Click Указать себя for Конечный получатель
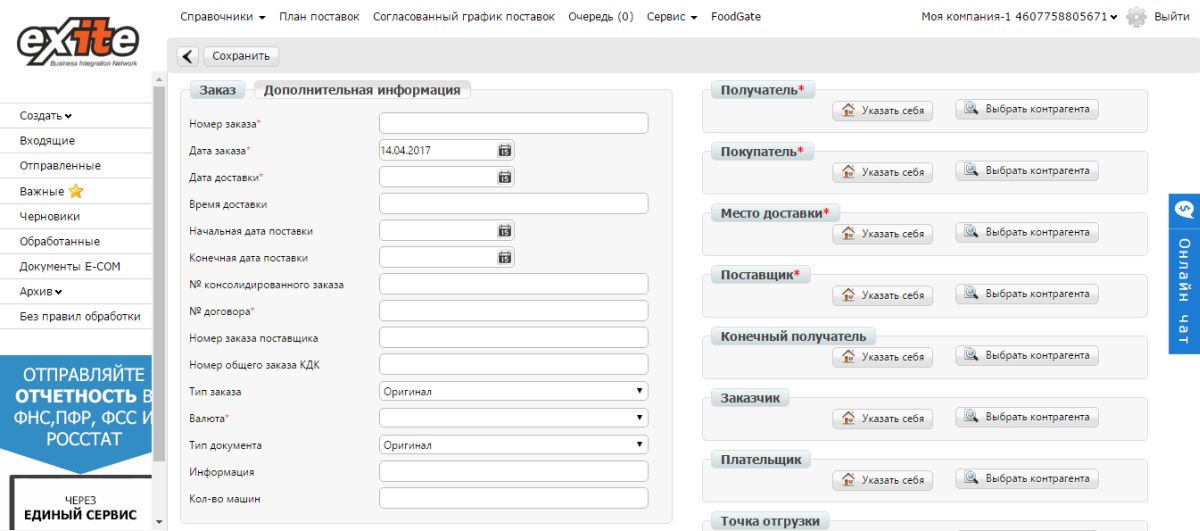 tap(882, 357)
